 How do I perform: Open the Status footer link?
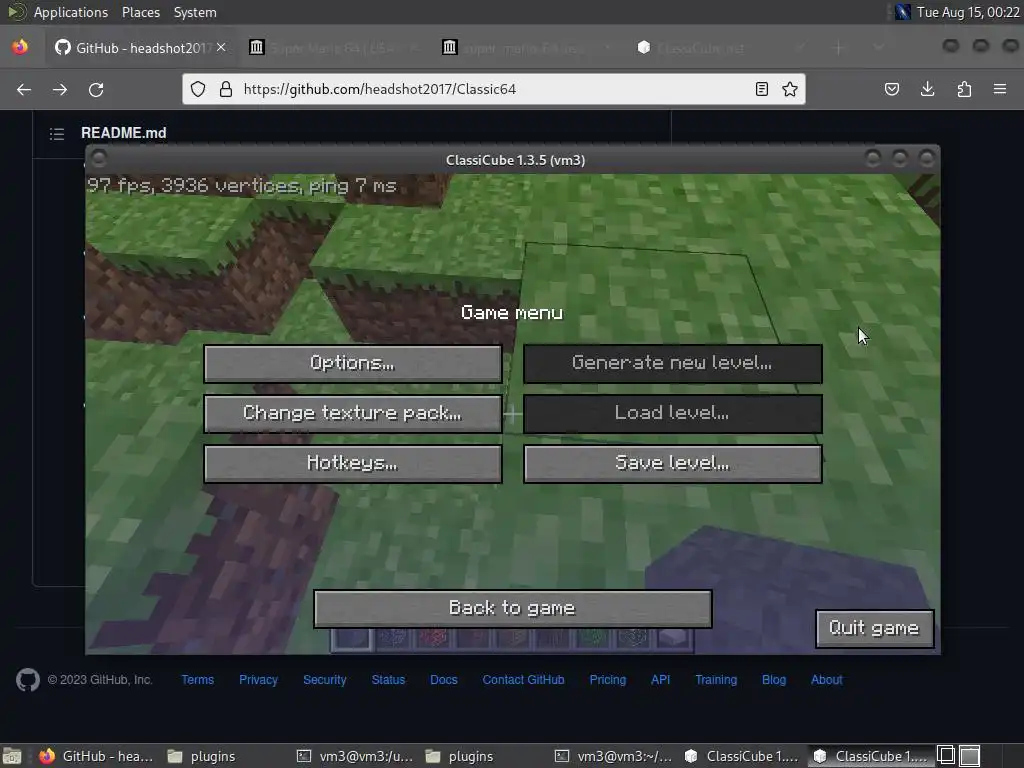388,680
